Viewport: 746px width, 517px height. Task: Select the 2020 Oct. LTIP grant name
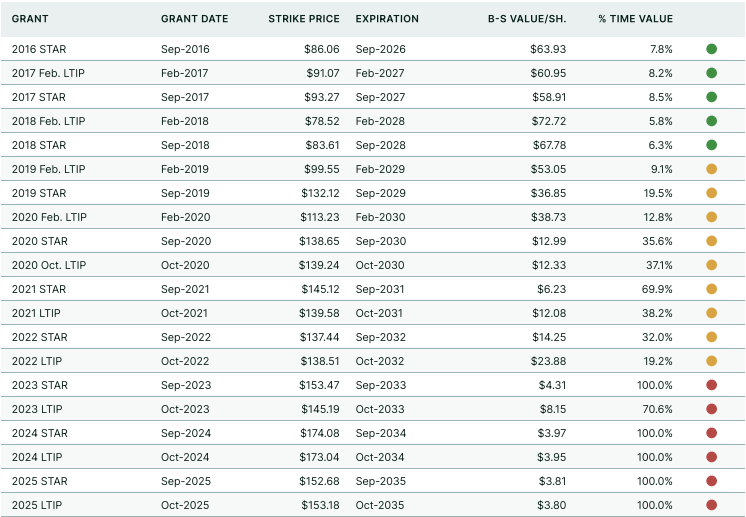tap(49, 265)
